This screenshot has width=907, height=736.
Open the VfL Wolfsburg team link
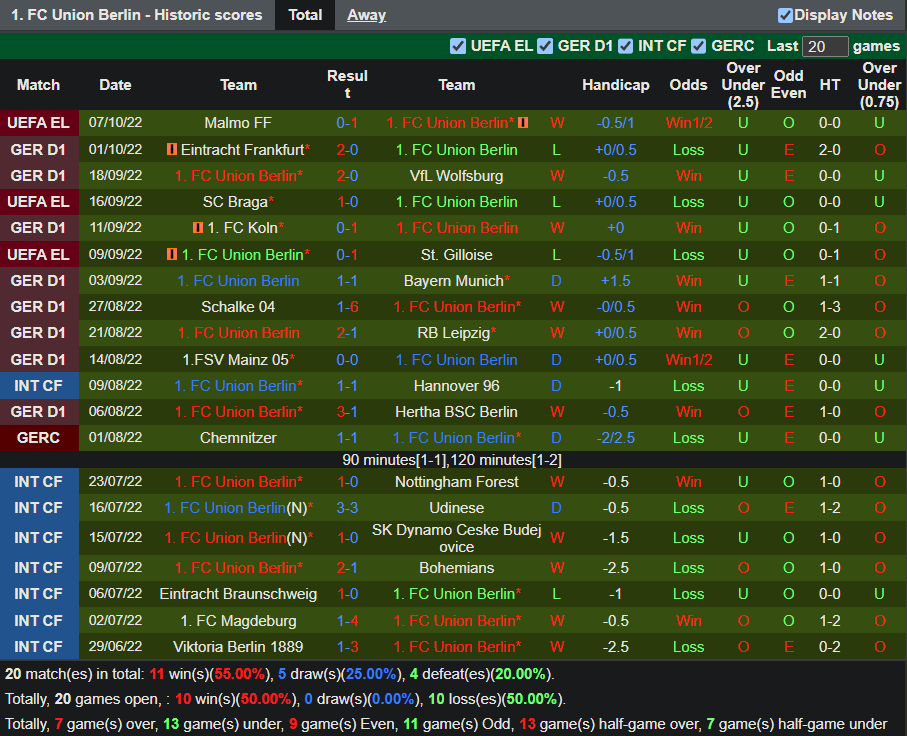pos(456,176)
